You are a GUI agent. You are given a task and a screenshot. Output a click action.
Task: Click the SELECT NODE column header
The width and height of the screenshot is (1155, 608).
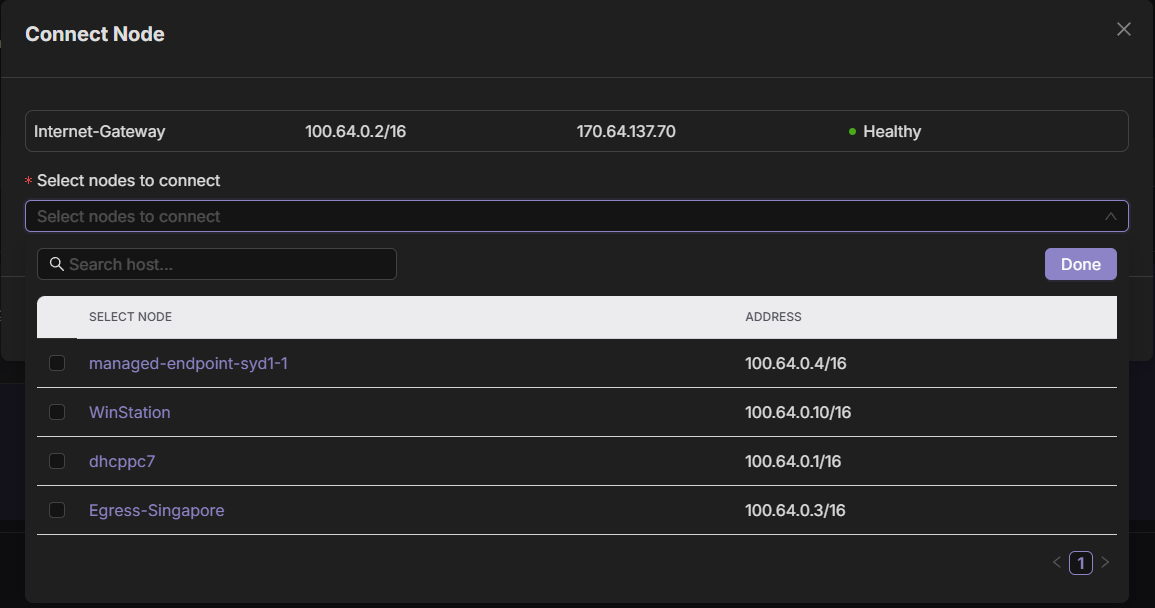tap(130, 317)
